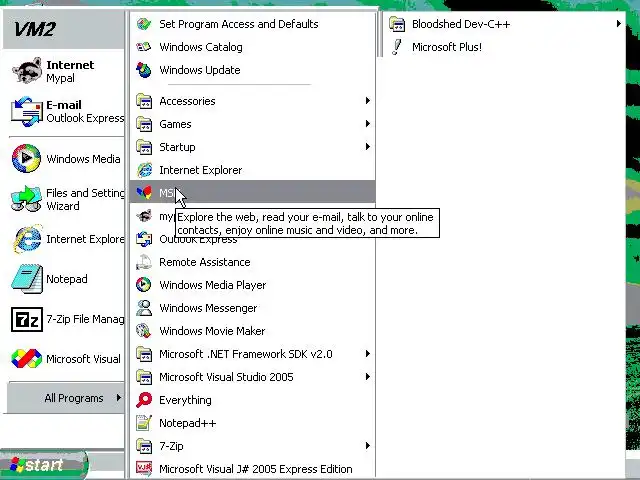Click the Remote Assistance icon
This screenshot has width=640, height=480.
pyautogui.click(x=144, y=262)
